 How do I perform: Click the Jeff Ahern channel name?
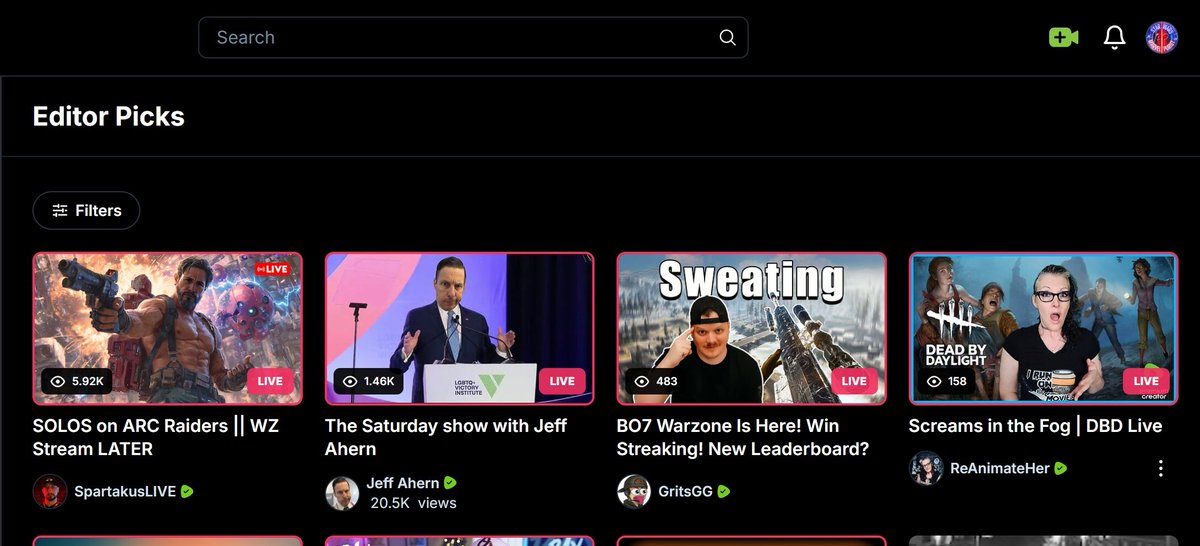(403, 483)
